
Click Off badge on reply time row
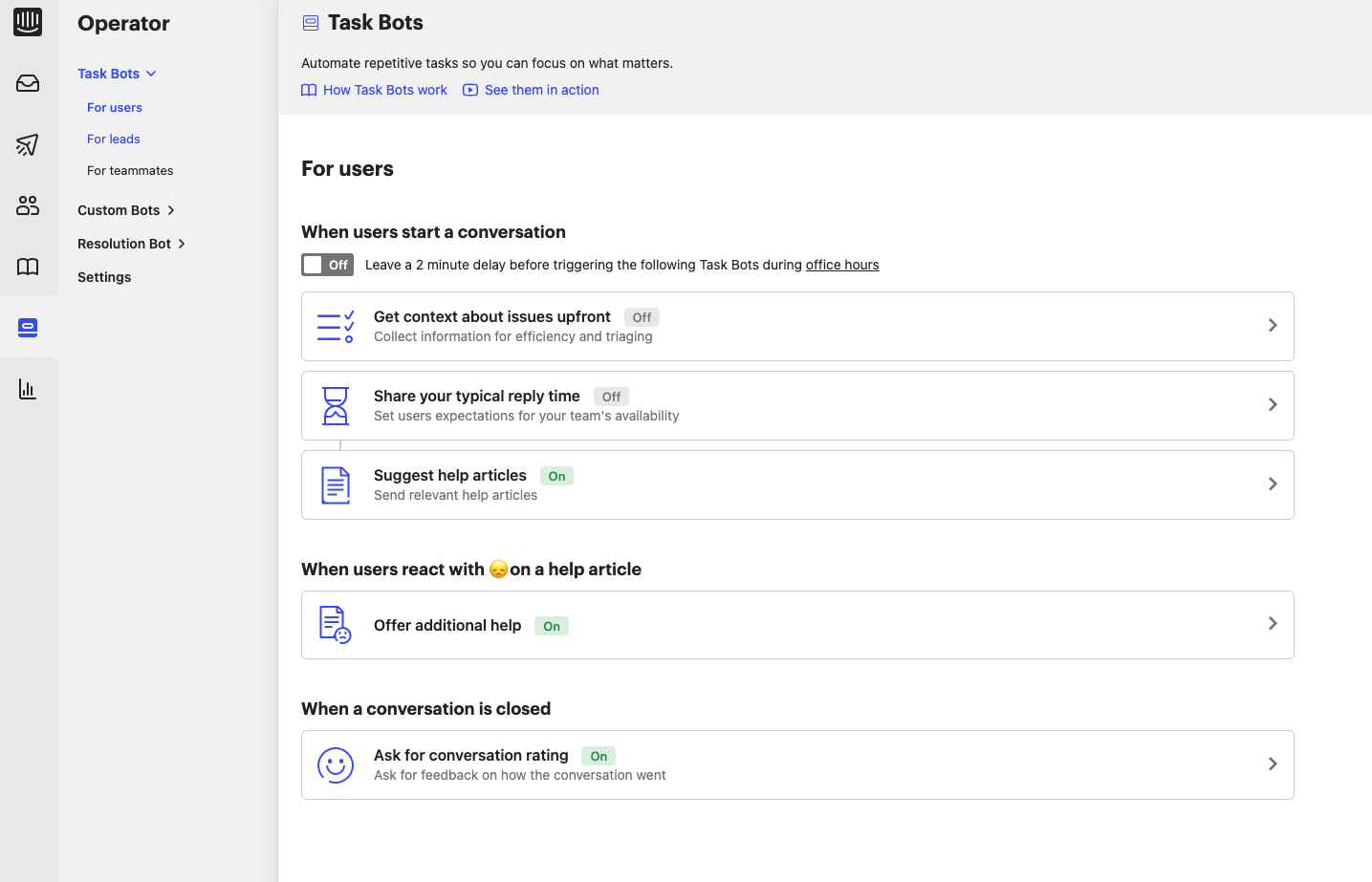(x=611, y=397)
